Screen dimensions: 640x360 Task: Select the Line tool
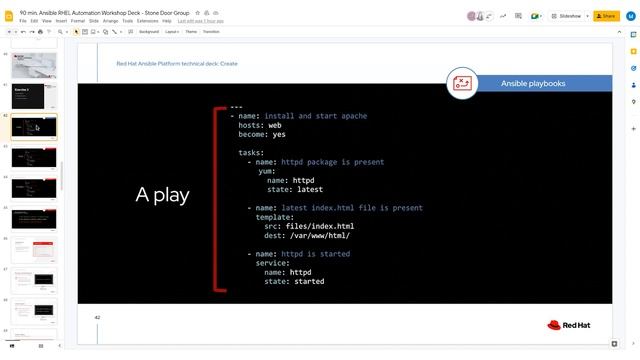114,31
